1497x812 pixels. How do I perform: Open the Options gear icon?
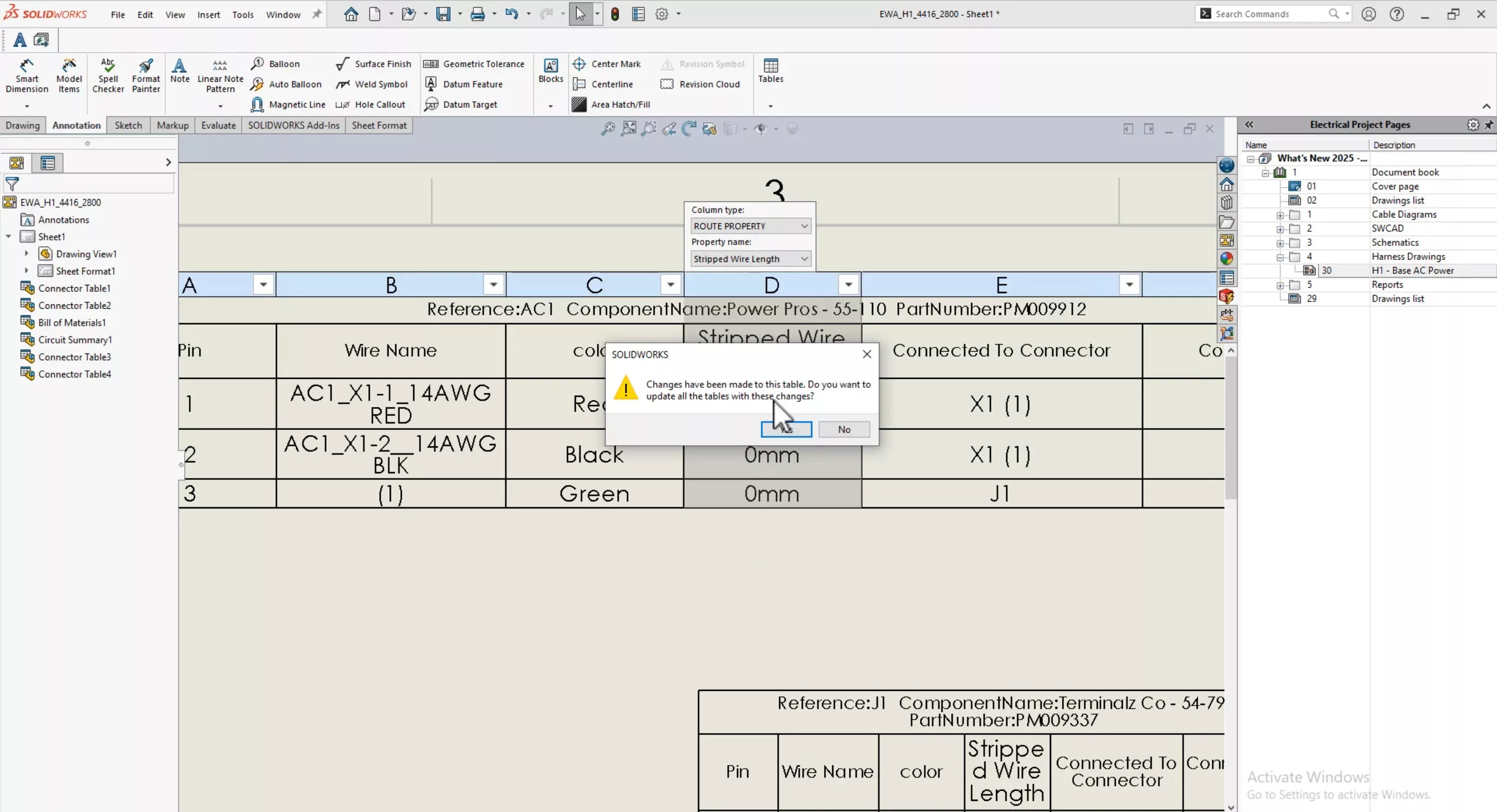click(662, 14)
